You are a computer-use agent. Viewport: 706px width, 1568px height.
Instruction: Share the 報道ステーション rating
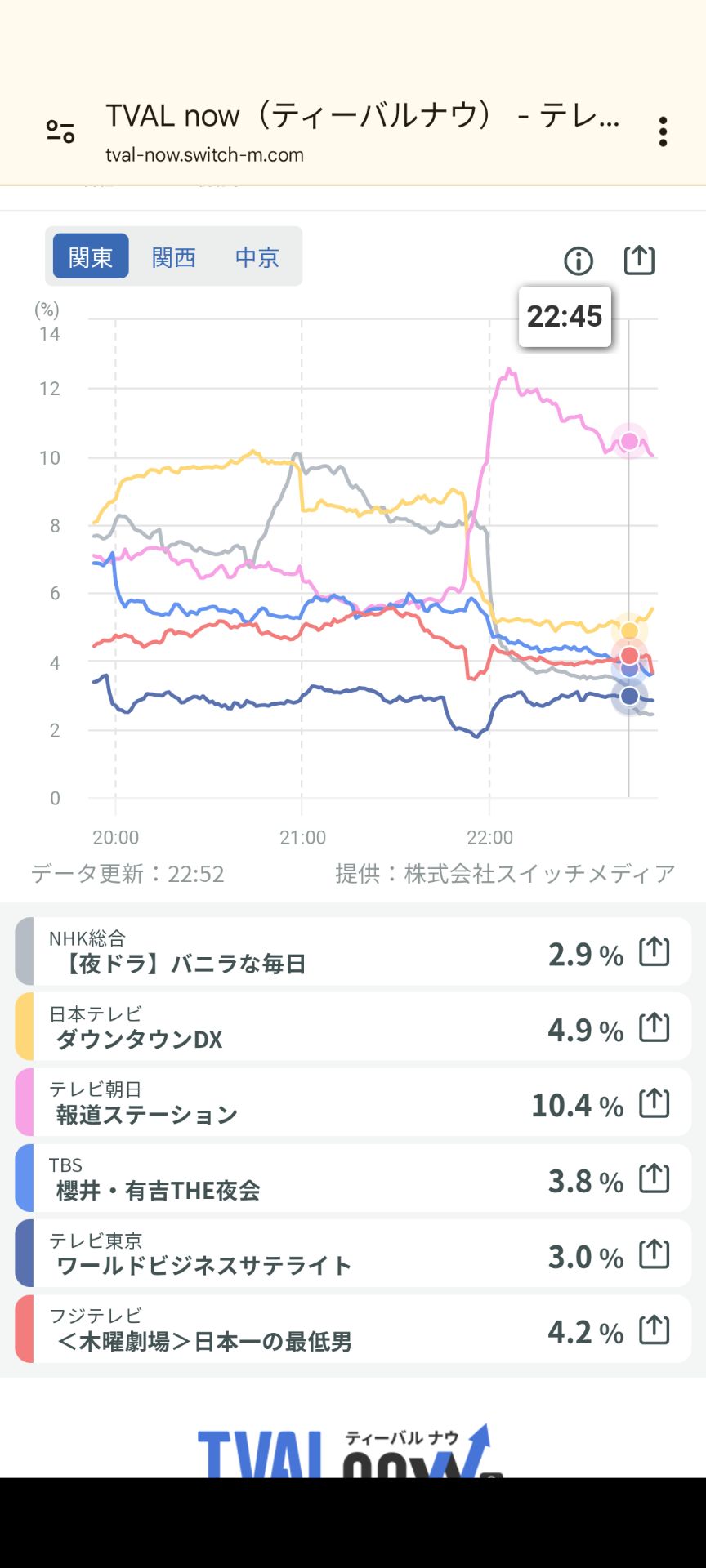point(655,1100)
